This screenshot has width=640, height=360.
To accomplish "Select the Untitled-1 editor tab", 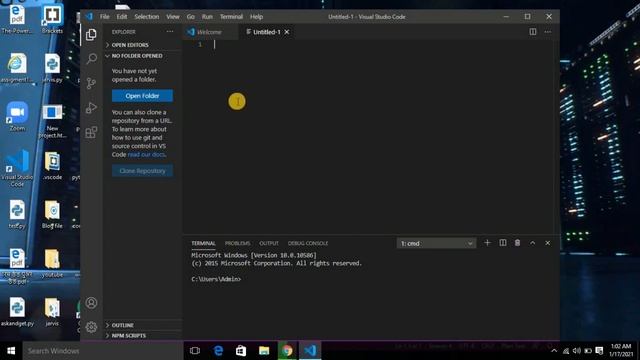I will [266, 32].
